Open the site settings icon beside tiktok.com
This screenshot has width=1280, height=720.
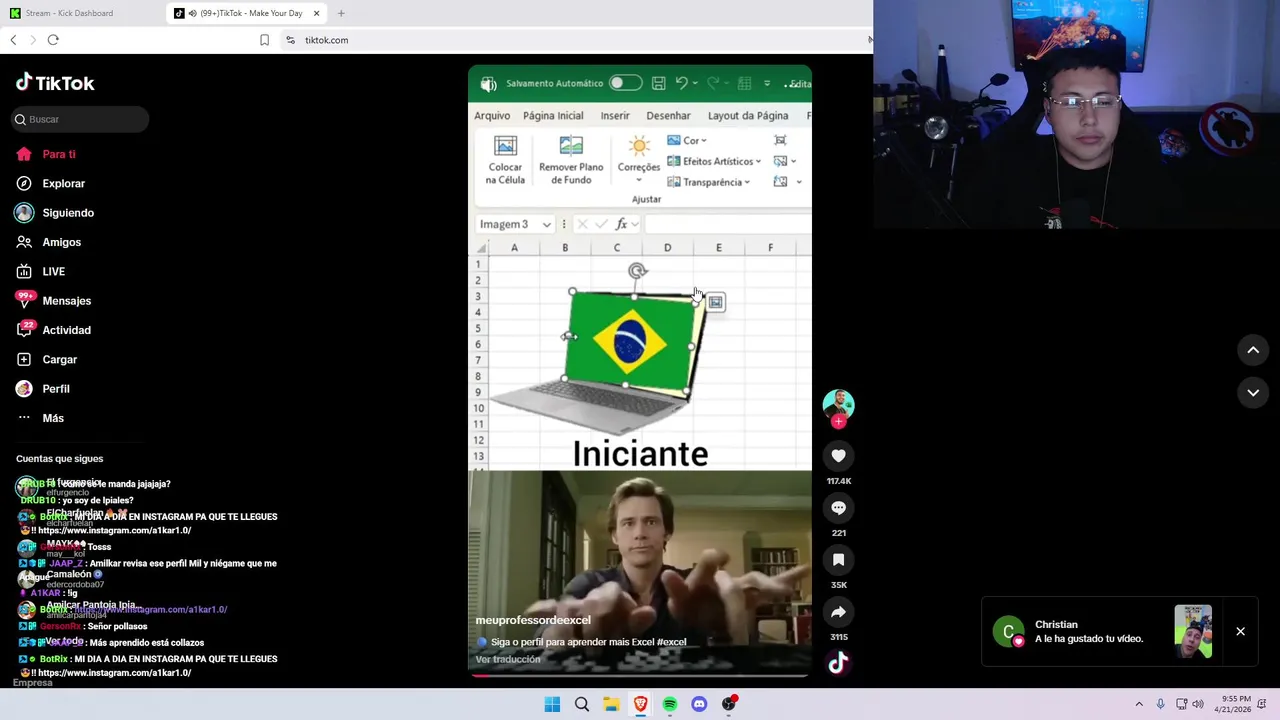coord(290,40)
